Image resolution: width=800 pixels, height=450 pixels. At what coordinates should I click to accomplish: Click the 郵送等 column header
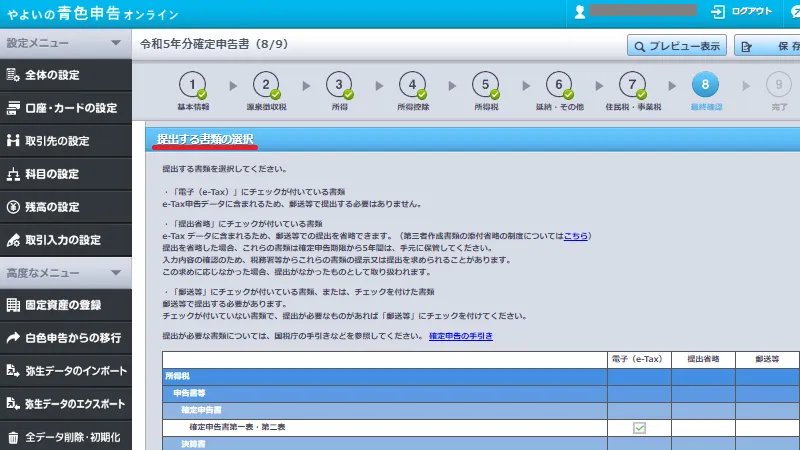[767, 359]
